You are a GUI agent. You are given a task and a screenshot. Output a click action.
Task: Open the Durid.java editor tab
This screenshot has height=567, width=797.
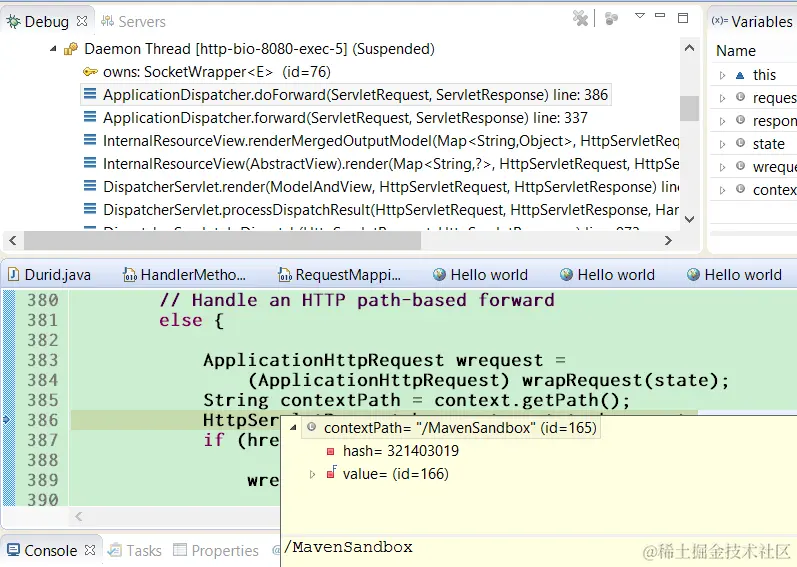pyautogui.click(x=50, y=275)
